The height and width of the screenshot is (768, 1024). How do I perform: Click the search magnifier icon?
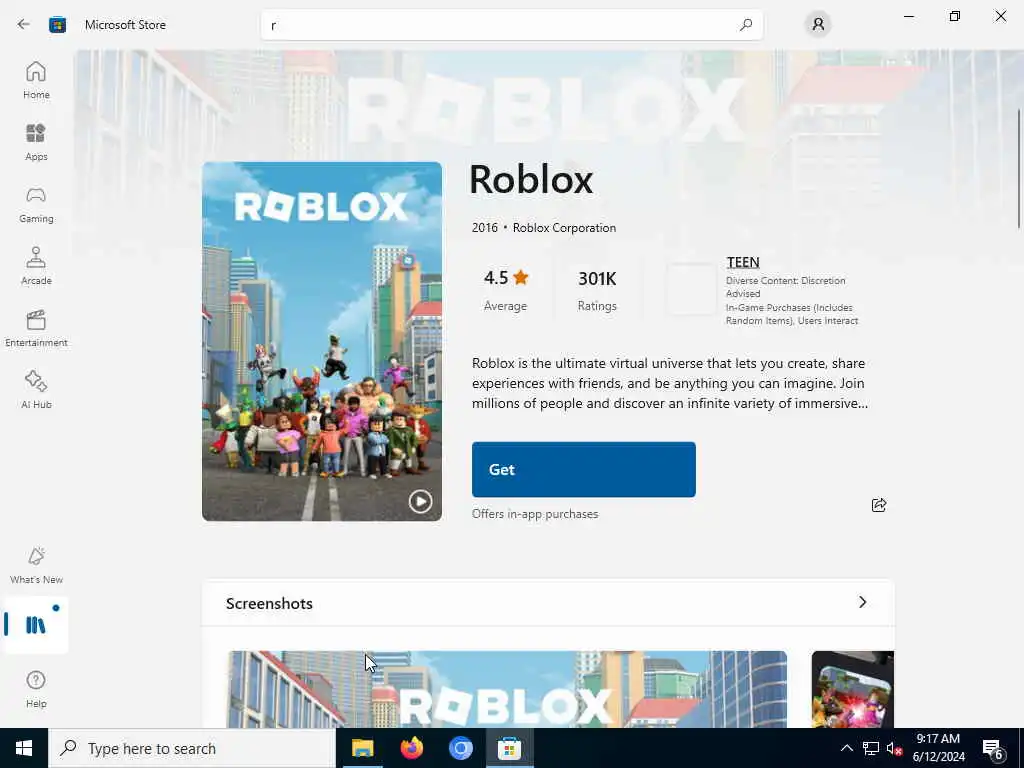(746, 25)
